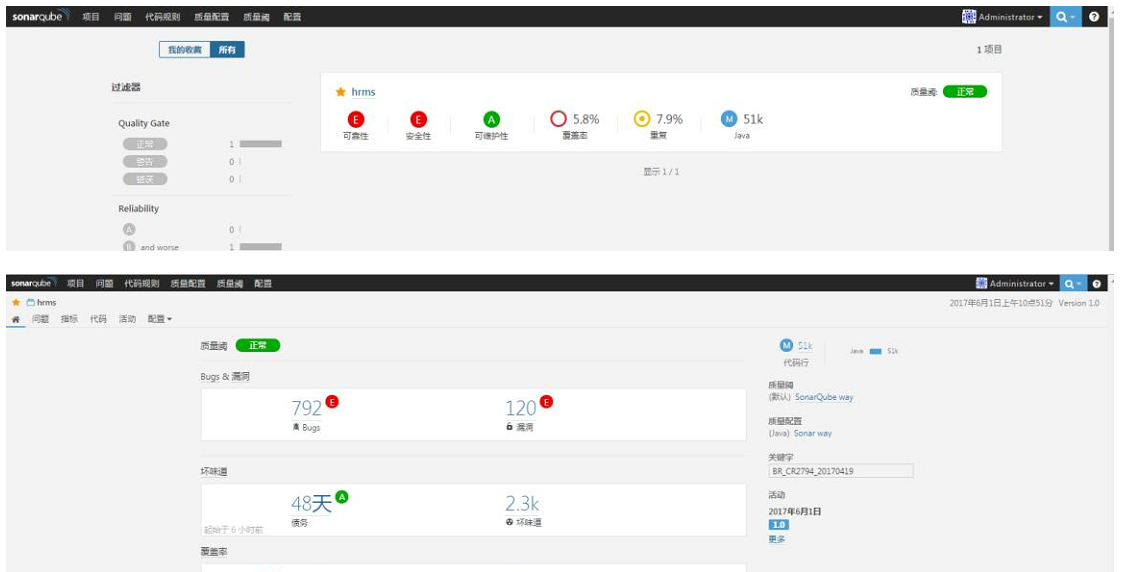Viewport: 1125px width, 572px height.
Task: Click the Administrator avatar on the projects list page
Action: pos(969,17)
